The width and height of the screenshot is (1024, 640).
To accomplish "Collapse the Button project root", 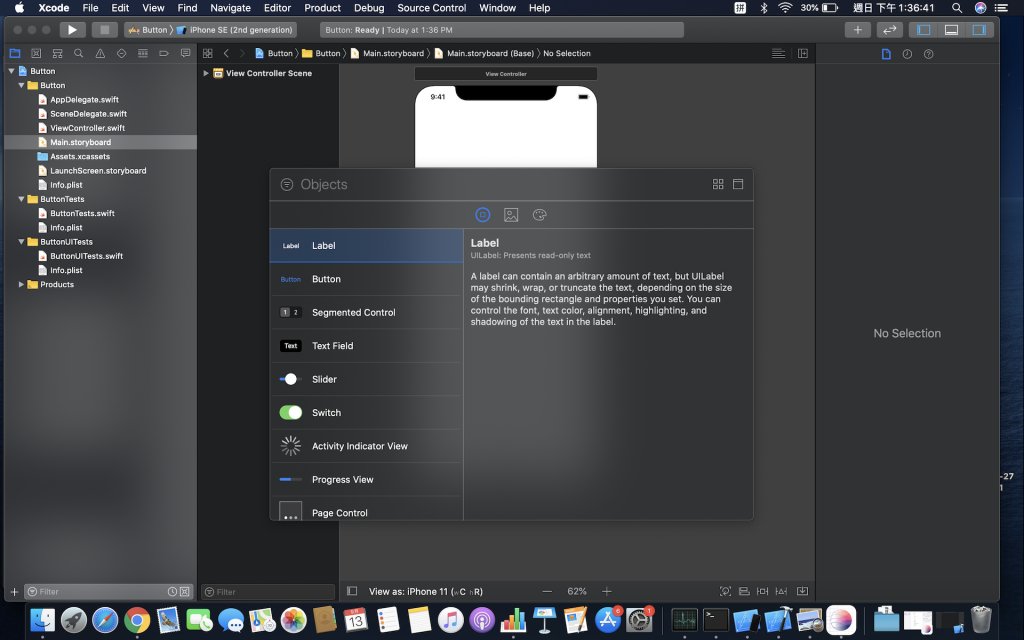I will click(11, 71).
